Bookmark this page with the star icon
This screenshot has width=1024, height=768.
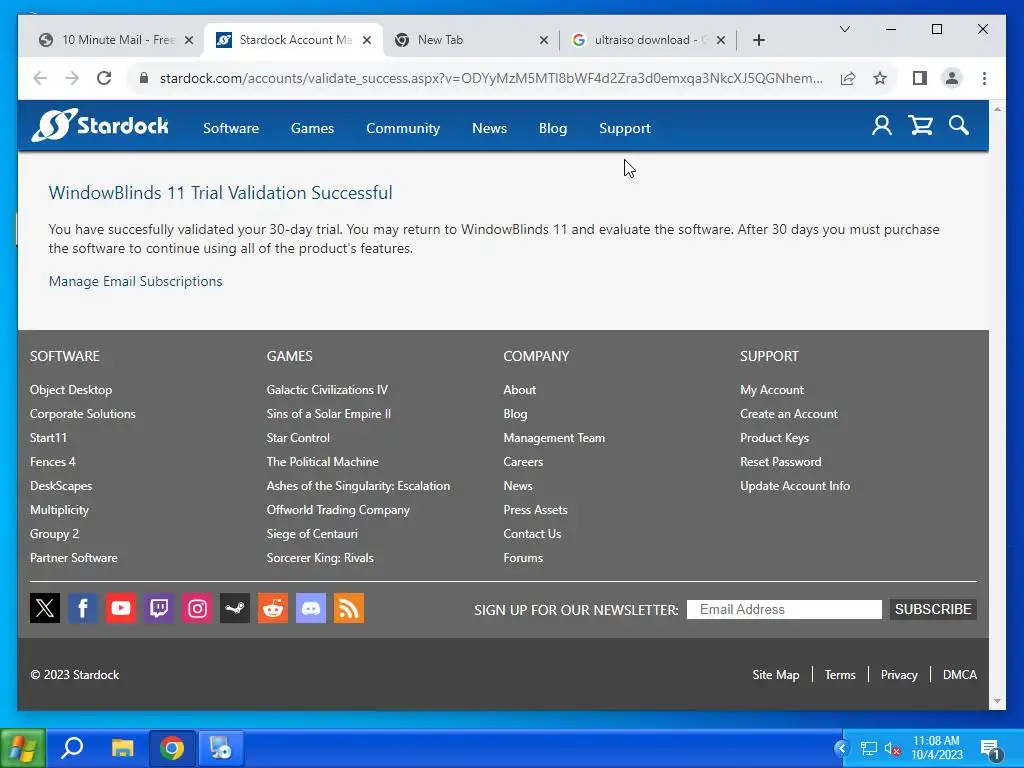click(880, 78)
